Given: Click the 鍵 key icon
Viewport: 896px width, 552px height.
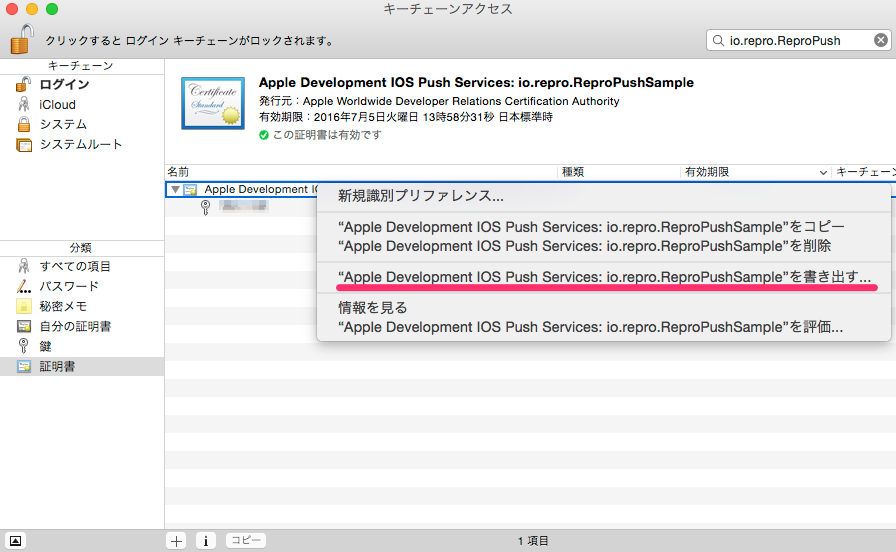Looking at the screenshot, I should click(23, 346).
